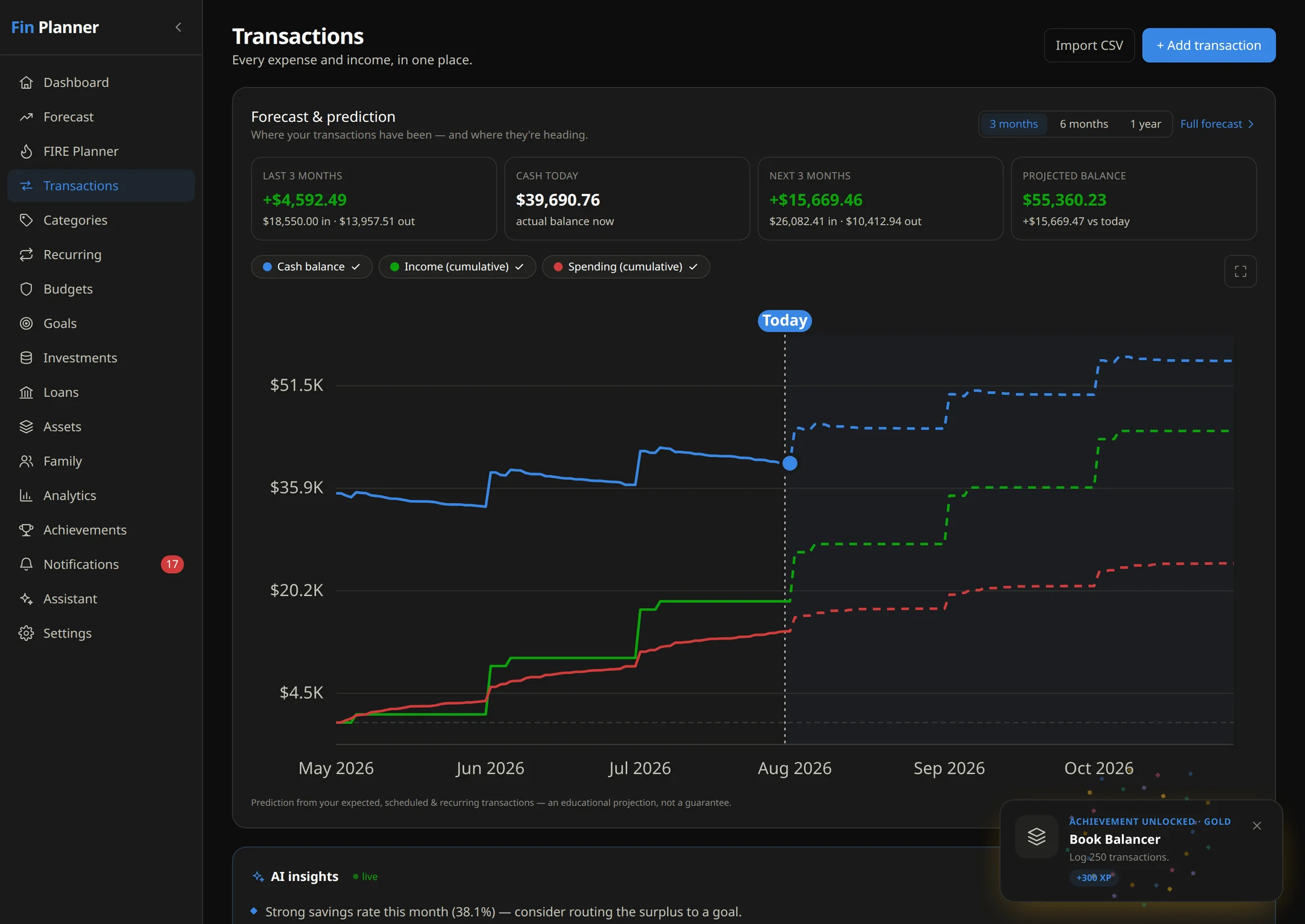Click the Projected Balance $55,360.23 value
The width and height of the screenshot is (1305, 924).
click(x=1064, y=200)
